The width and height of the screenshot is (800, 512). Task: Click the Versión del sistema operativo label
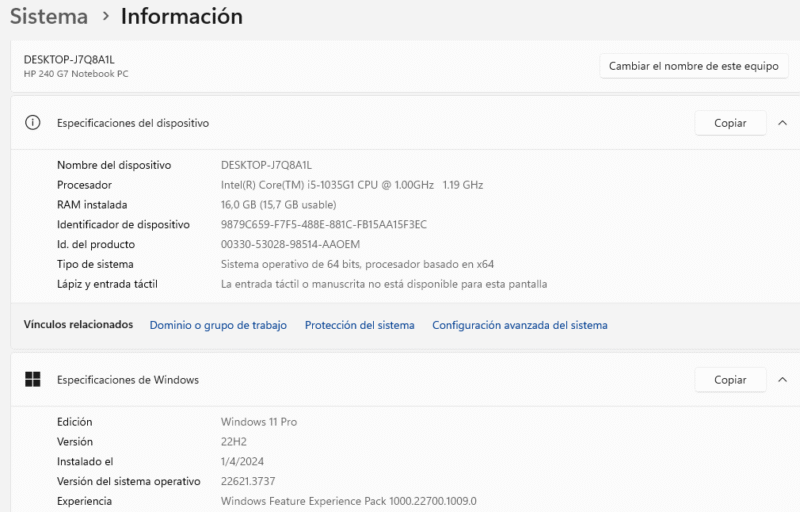(129, 481)
